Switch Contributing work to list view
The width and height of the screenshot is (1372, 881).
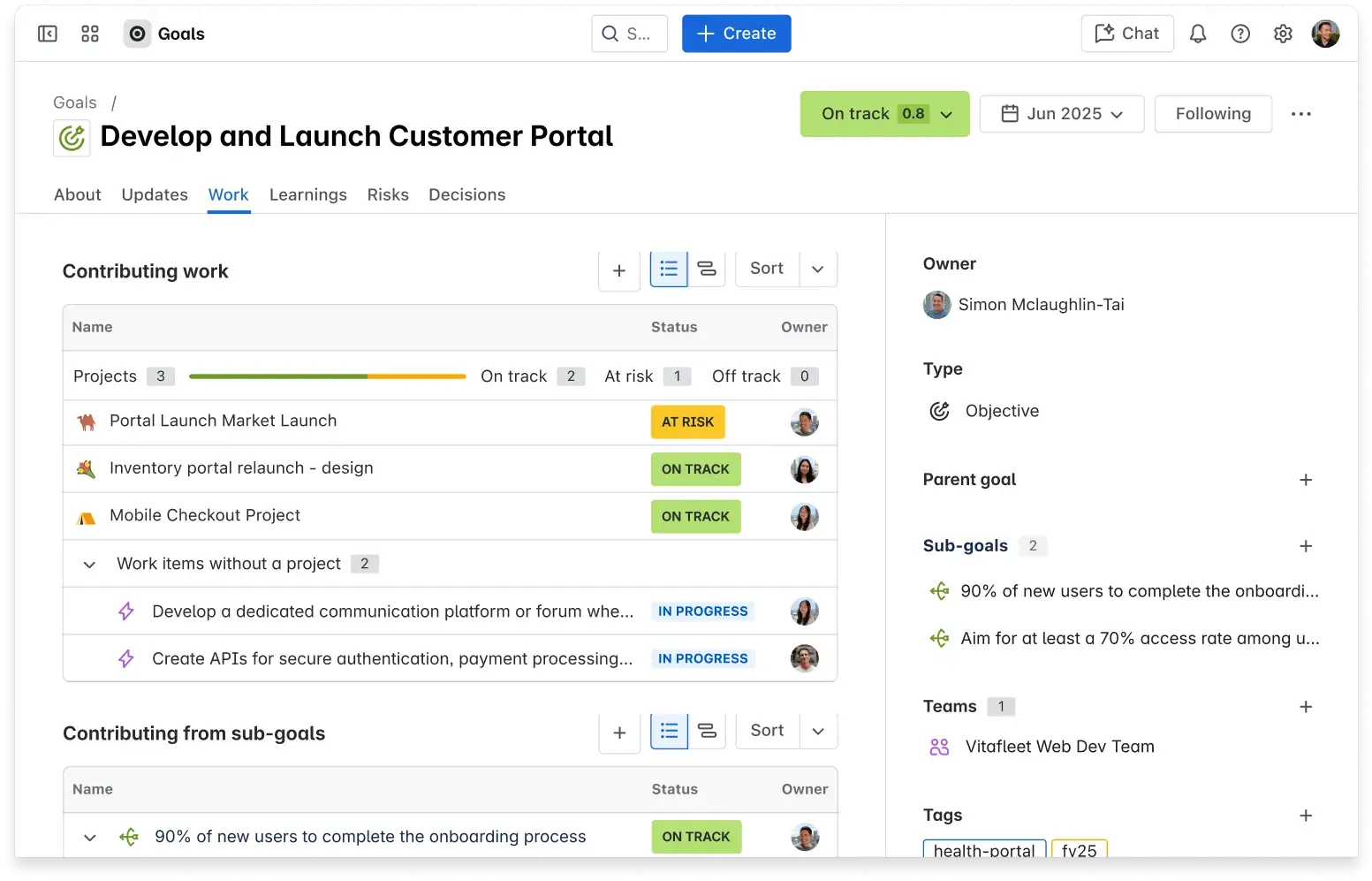pyautogui.click(x=669, y=269)
